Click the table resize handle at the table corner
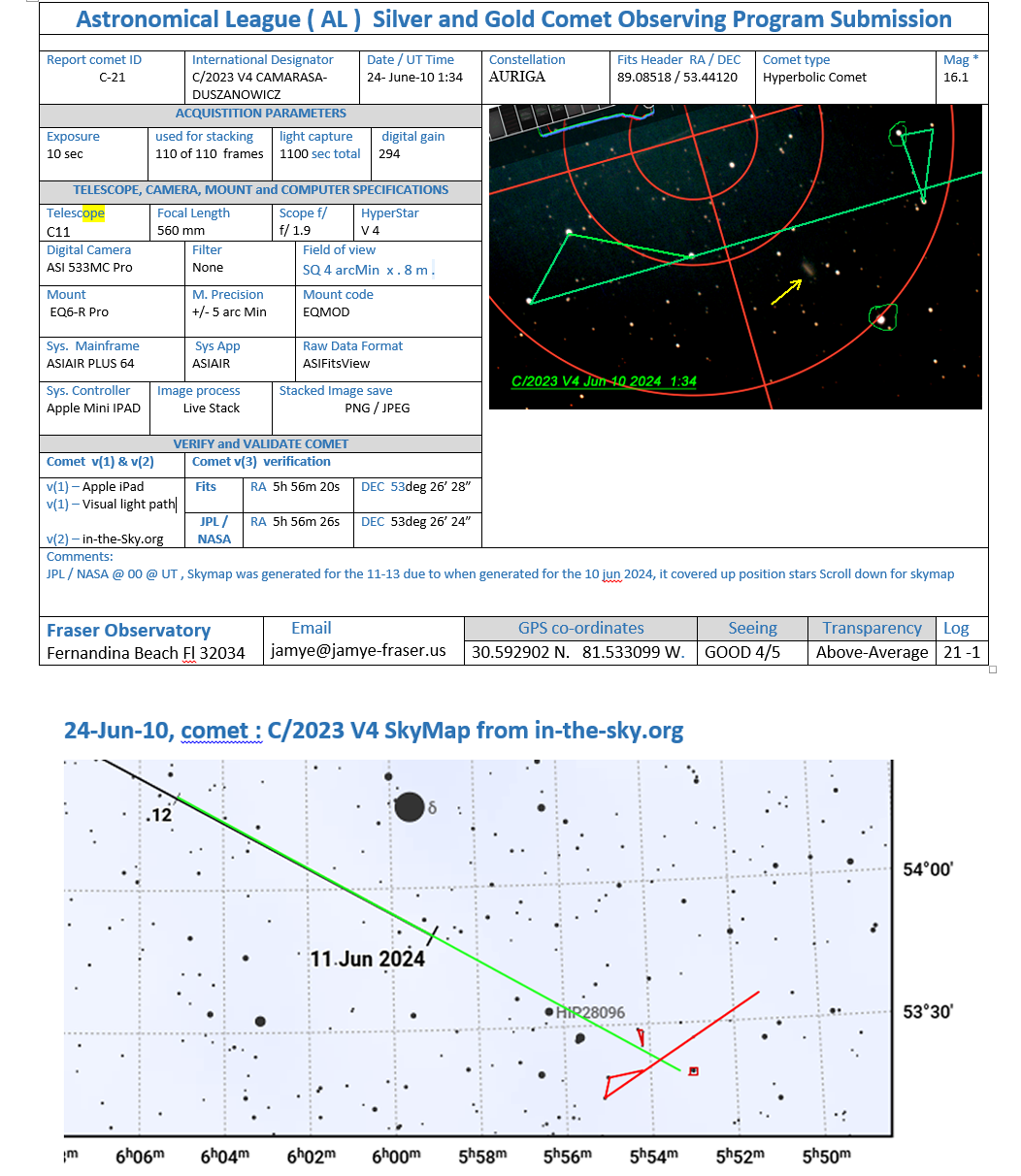 (x=992, y=670)
